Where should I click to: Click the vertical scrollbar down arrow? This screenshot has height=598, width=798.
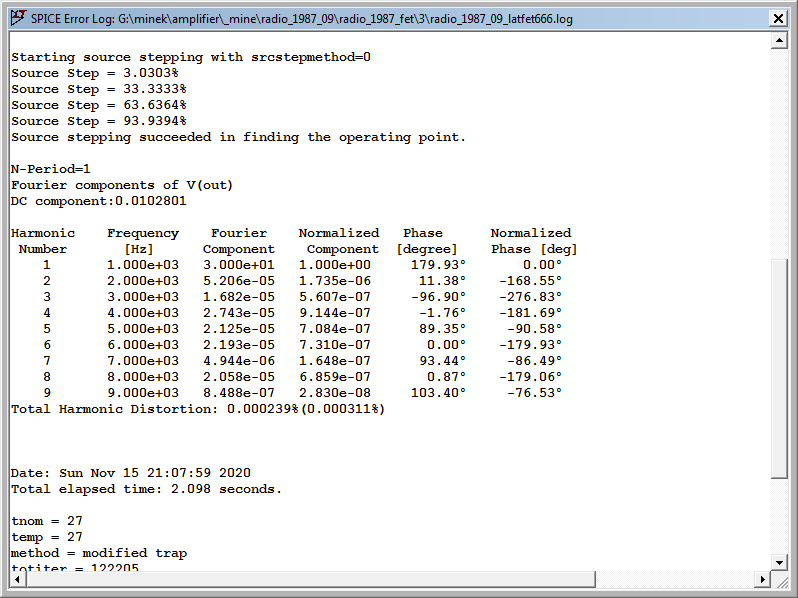779,562
